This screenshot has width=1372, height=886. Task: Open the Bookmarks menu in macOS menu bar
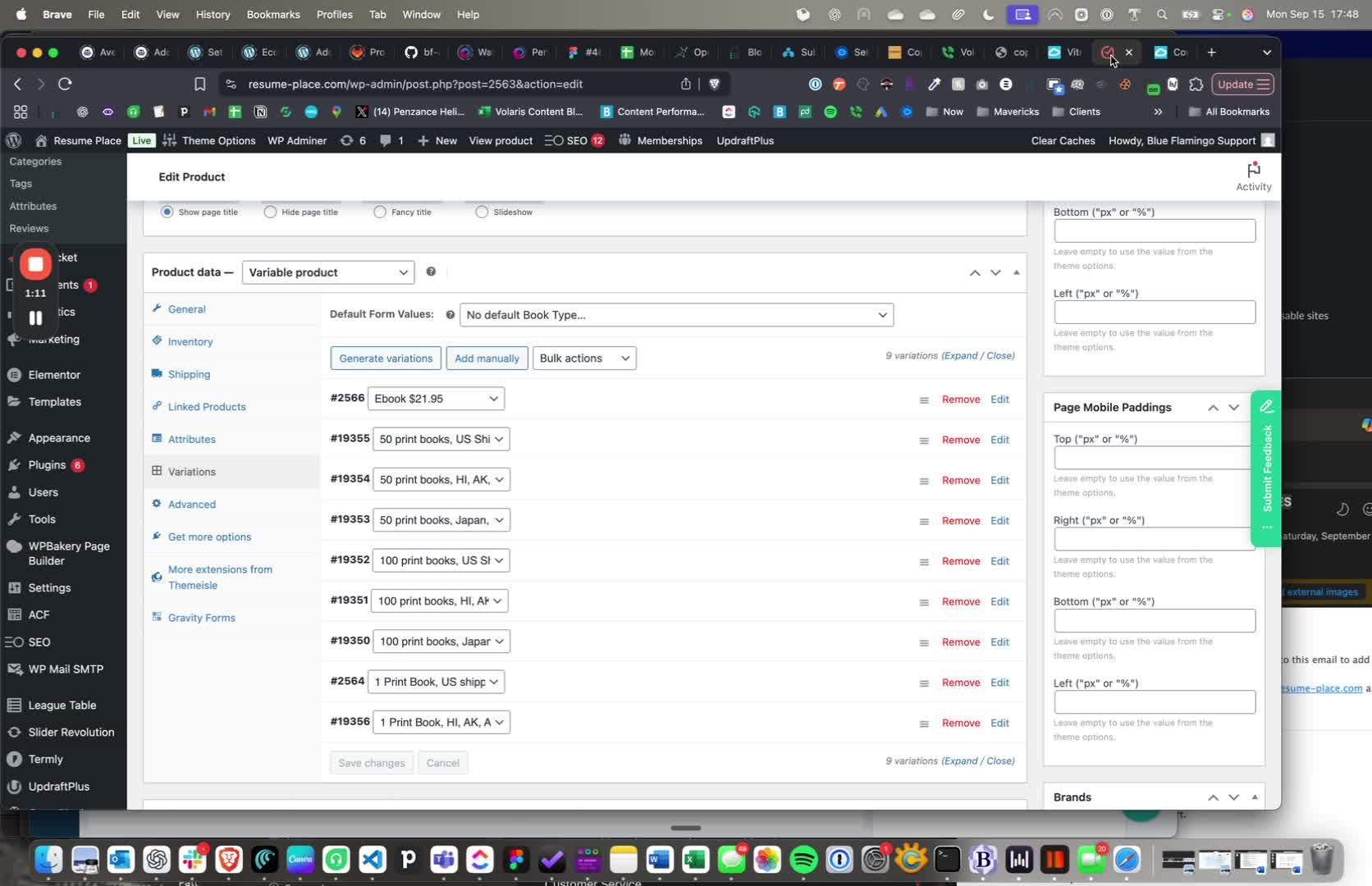tap(272, 14)
